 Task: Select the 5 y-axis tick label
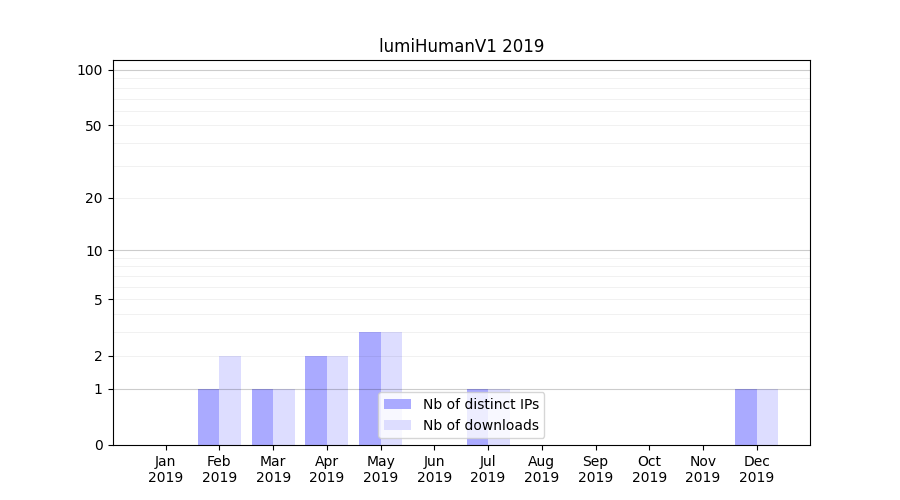pos(98,300)
